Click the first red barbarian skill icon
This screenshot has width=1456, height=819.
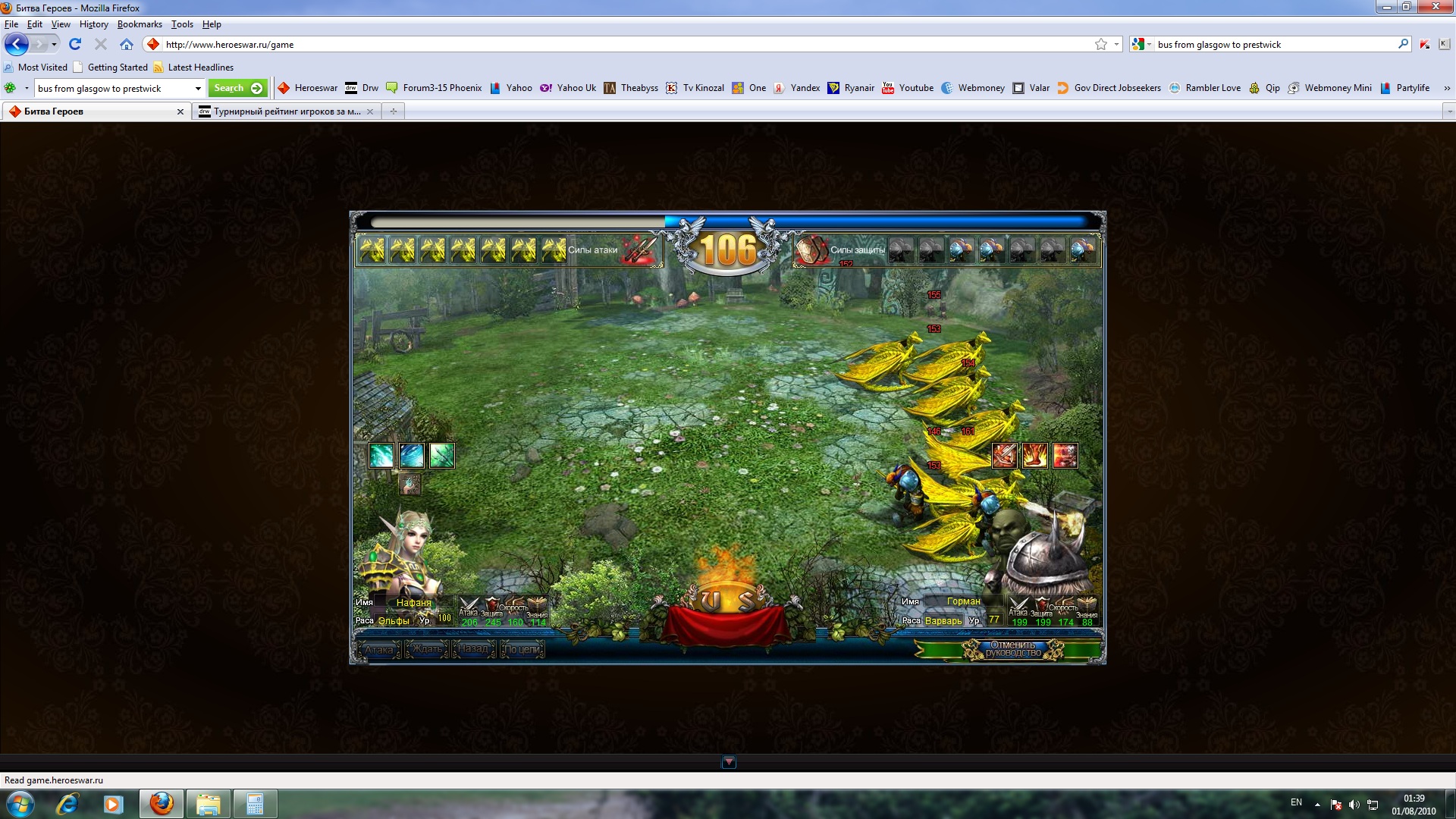1005,456
